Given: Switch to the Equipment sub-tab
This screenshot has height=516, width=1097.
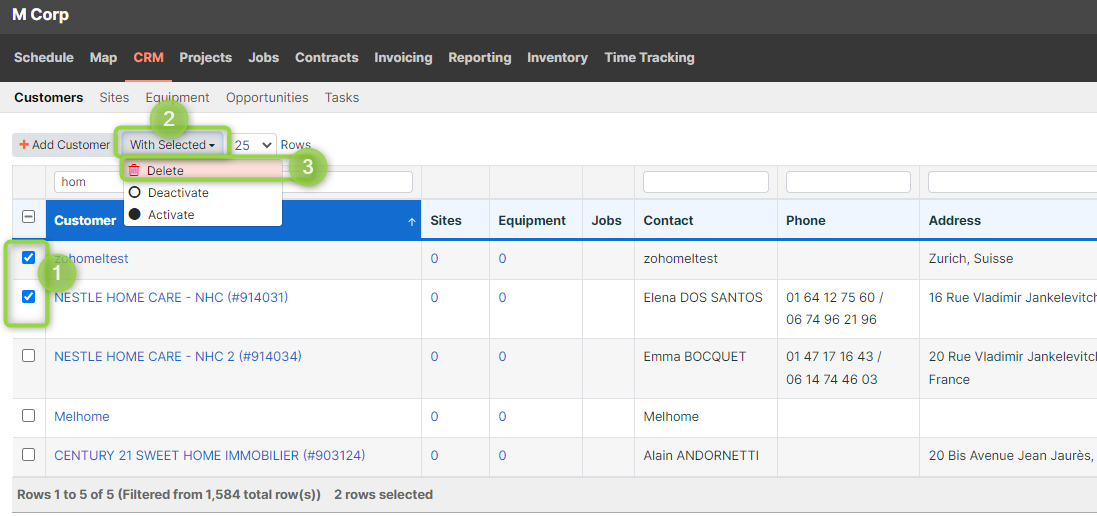Looking at the screenshot, I should coord(178,97).
